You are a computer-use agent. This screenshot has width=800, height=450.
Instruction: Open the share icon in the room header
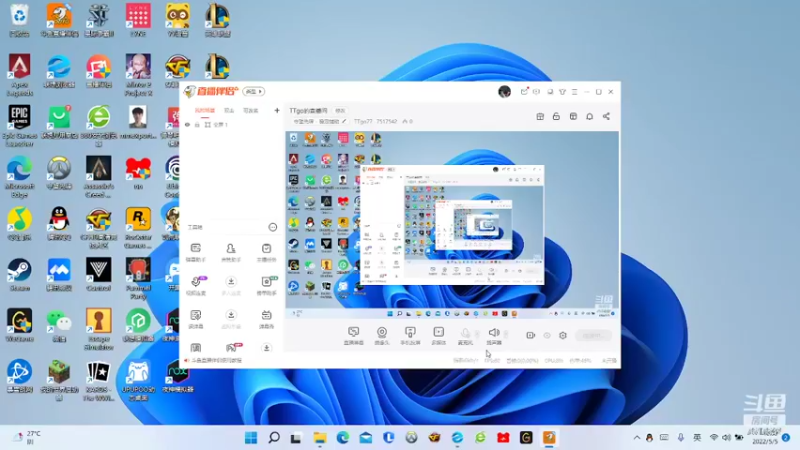click(606, 116)
